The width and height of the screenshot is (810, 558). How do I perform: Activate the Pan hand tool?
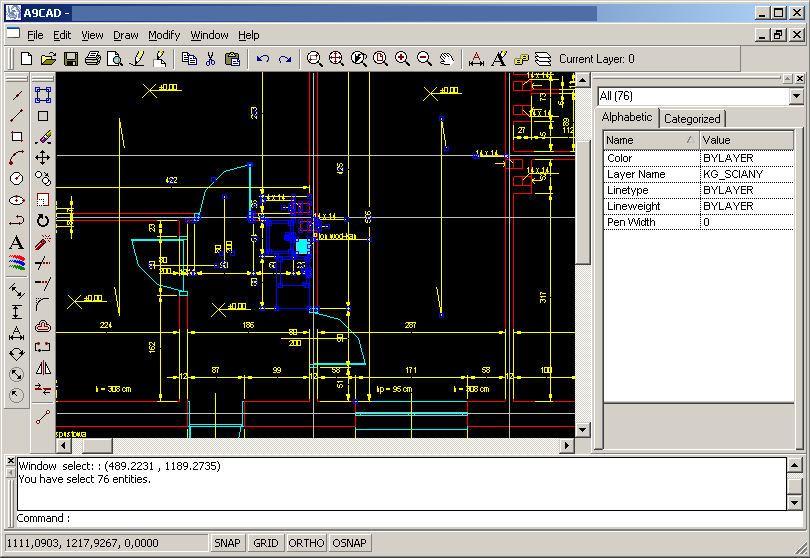tap(447, 59)
